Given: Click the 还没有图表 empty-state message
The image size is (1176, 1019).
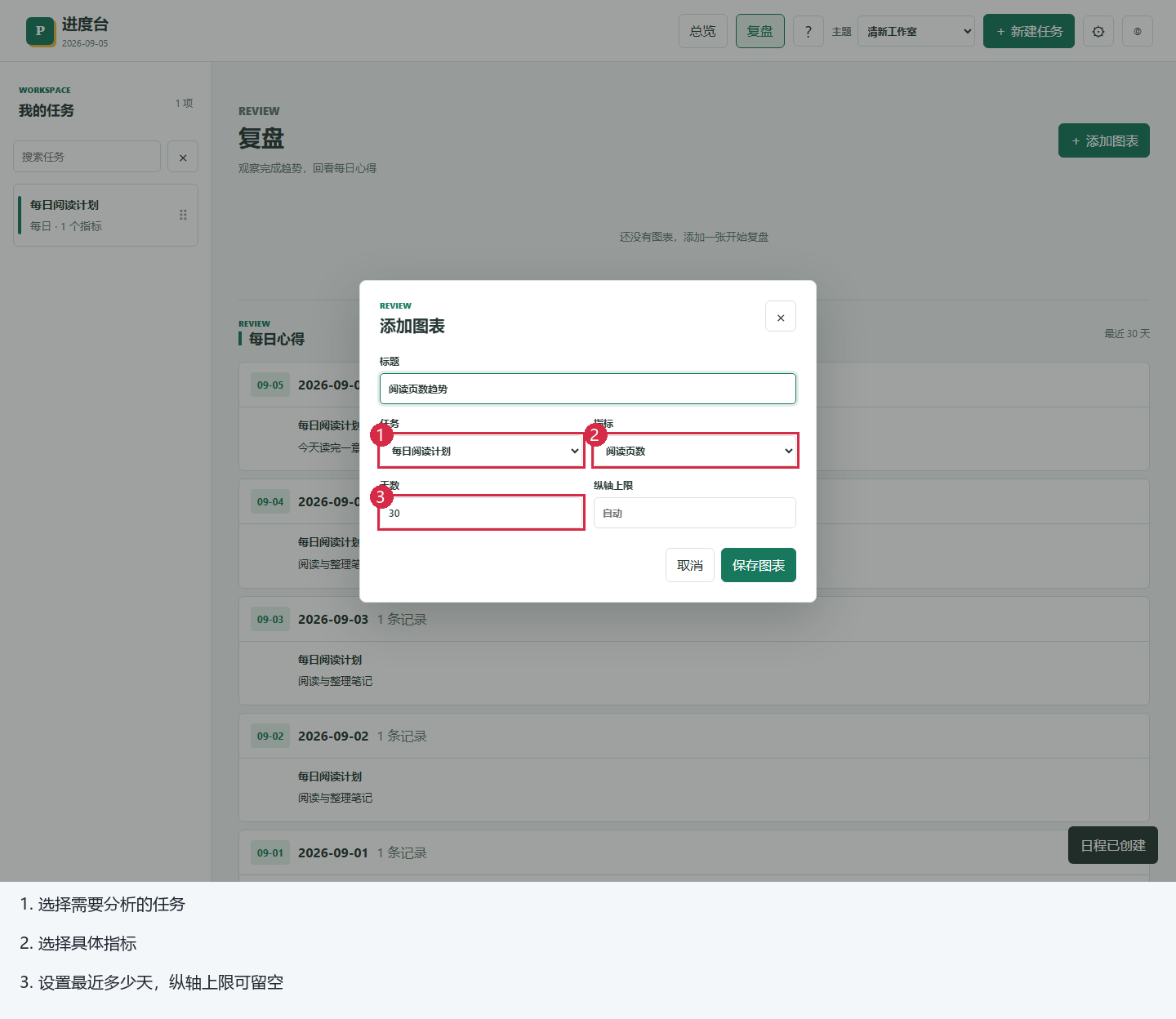Looking at the screenshot, I should 694,237.
